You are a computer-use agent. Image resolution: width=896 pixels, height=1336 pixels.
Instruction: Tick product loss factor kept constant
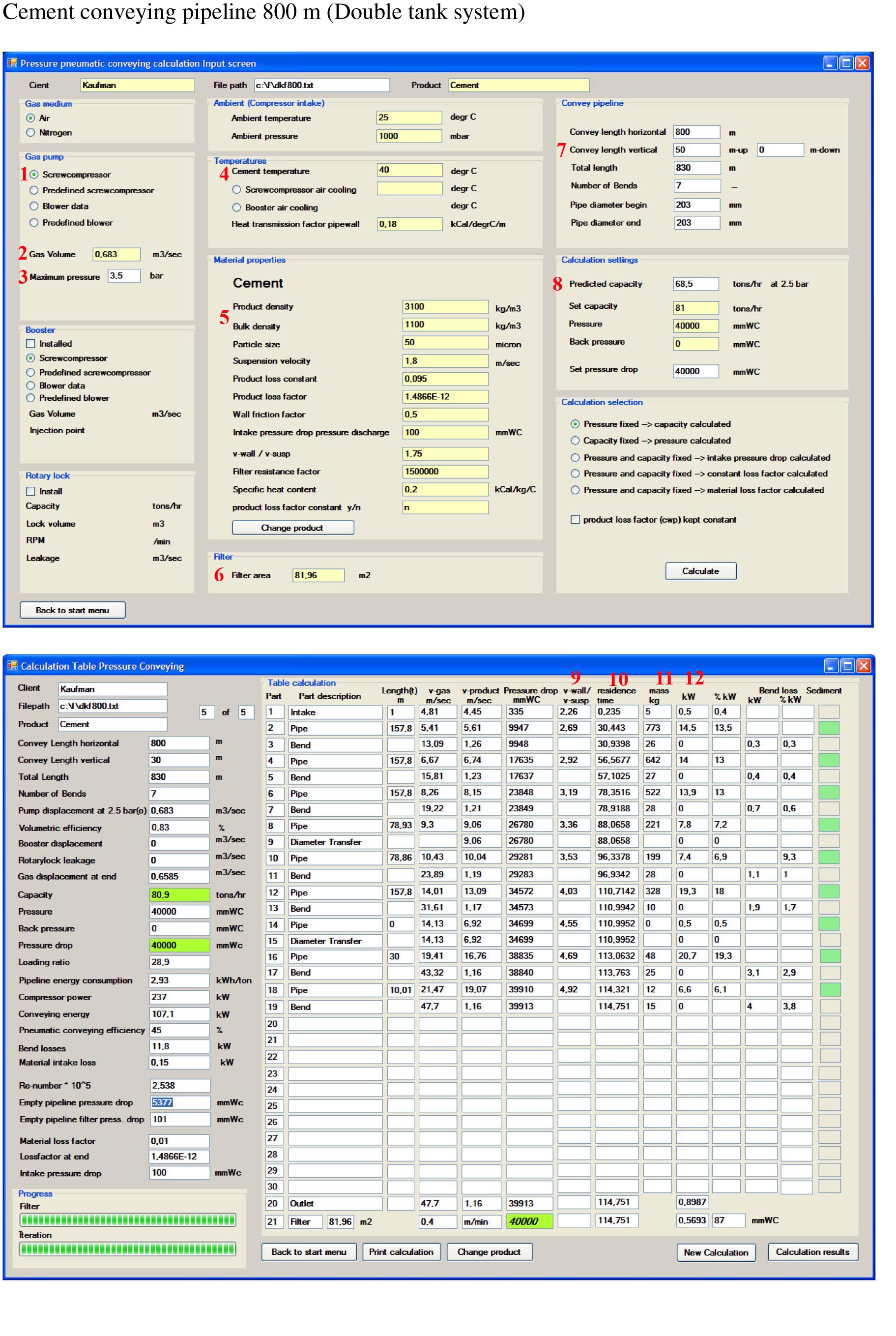coord(576,520)
